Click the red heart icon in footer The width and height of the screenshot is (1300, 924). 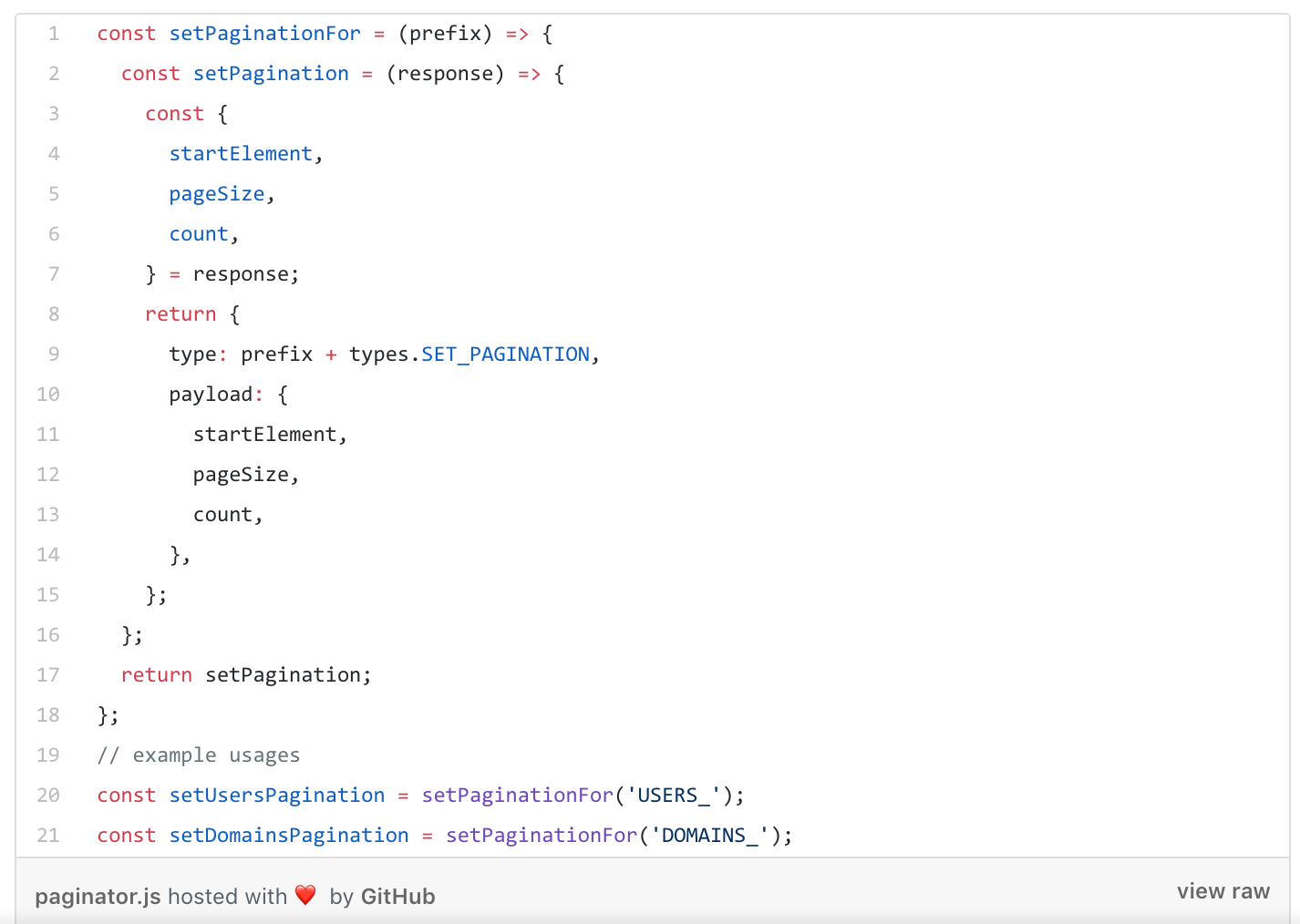click(305, 895)
